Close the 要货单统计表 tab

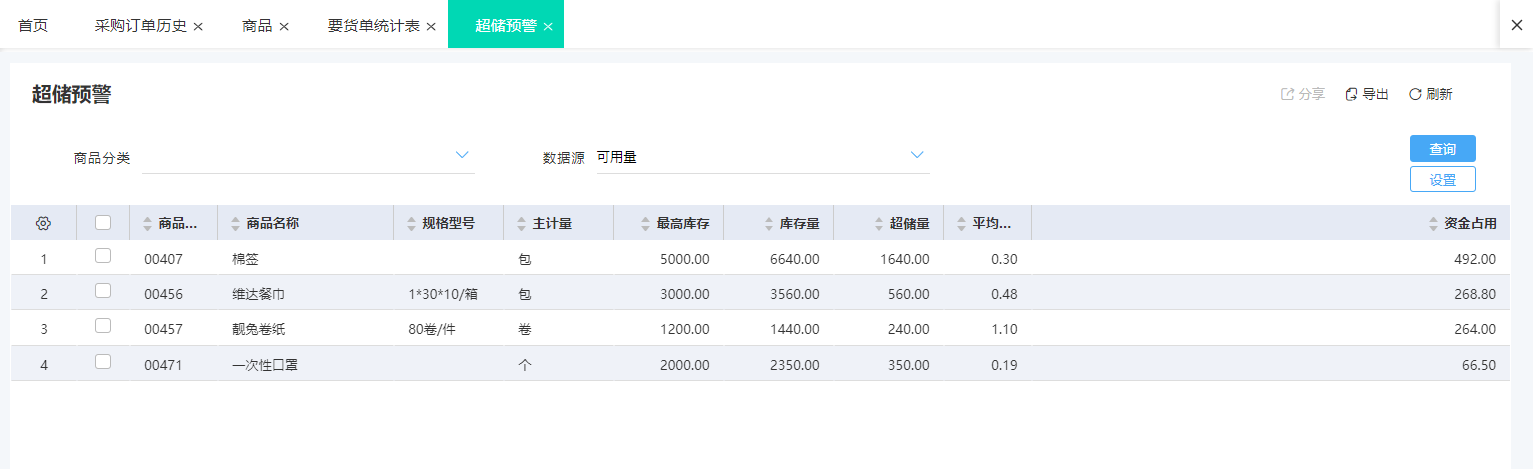tap(431, 26)
